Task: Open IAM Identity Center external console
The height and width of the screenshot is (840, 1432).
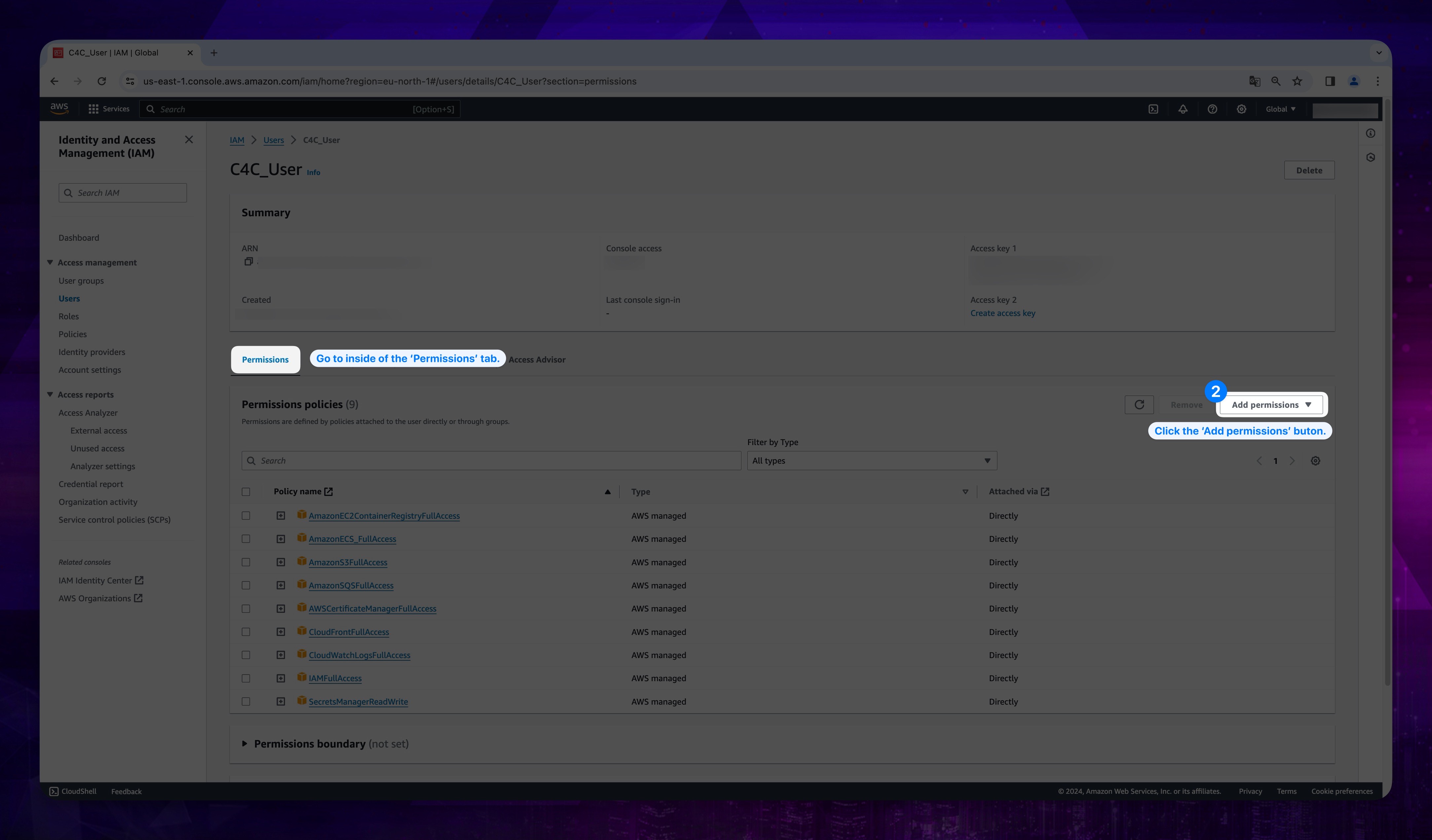Action: (x=101, y=580)
